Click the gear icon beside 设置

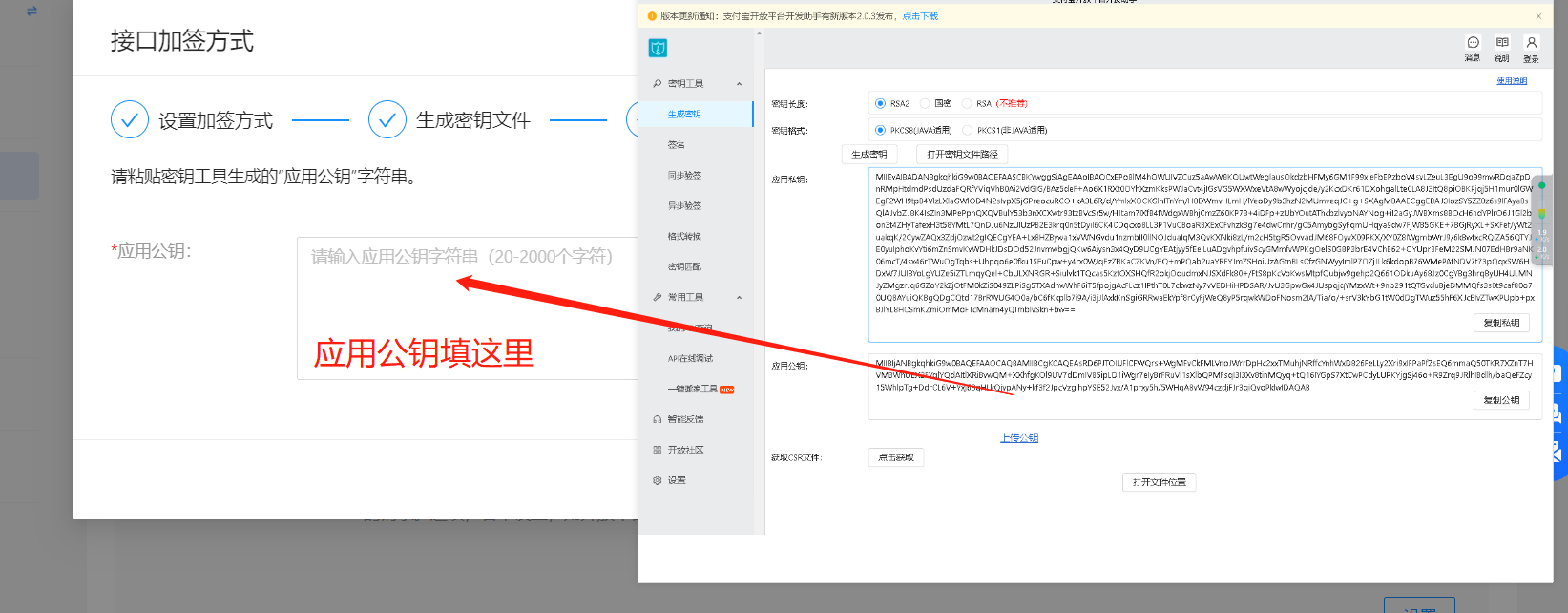pyautogui.click(x=658, y=480)
